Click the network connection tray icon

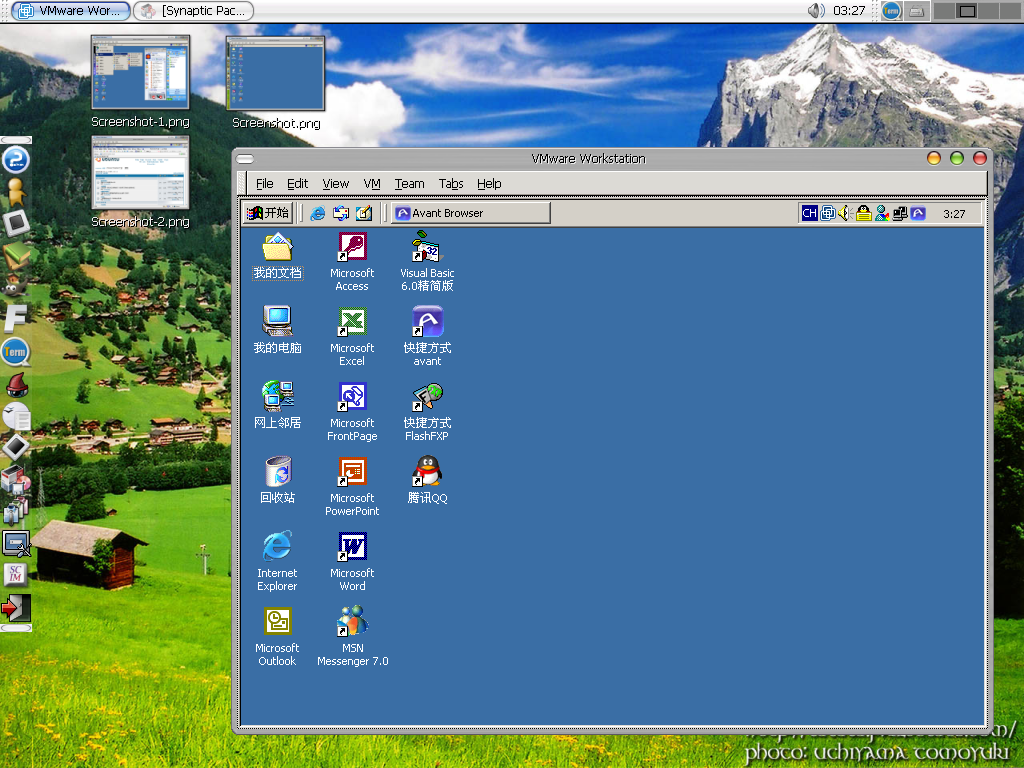[x=900, y=213]
